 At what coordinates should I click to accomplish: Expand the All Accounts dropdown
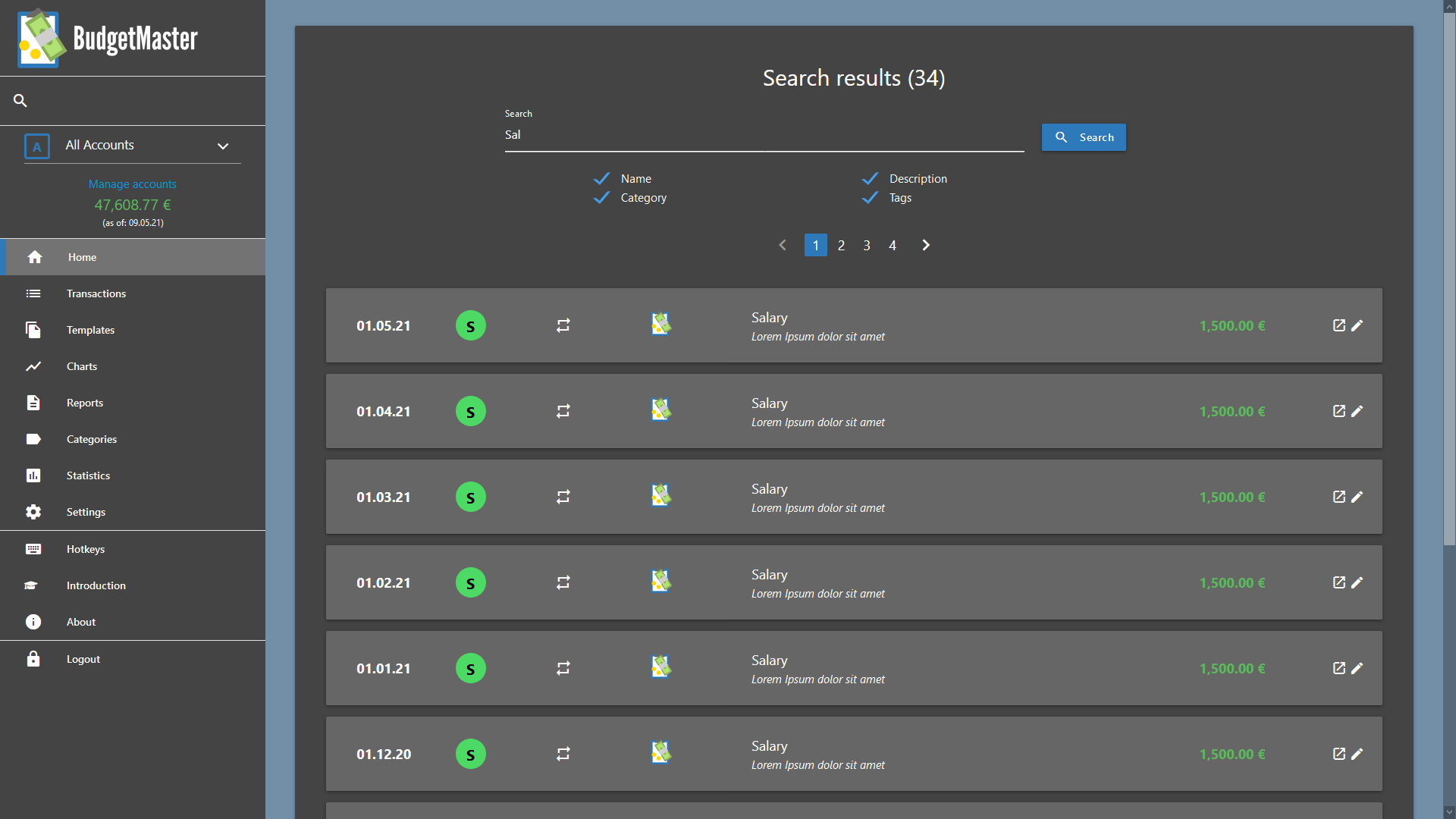(x=223, y=146)
